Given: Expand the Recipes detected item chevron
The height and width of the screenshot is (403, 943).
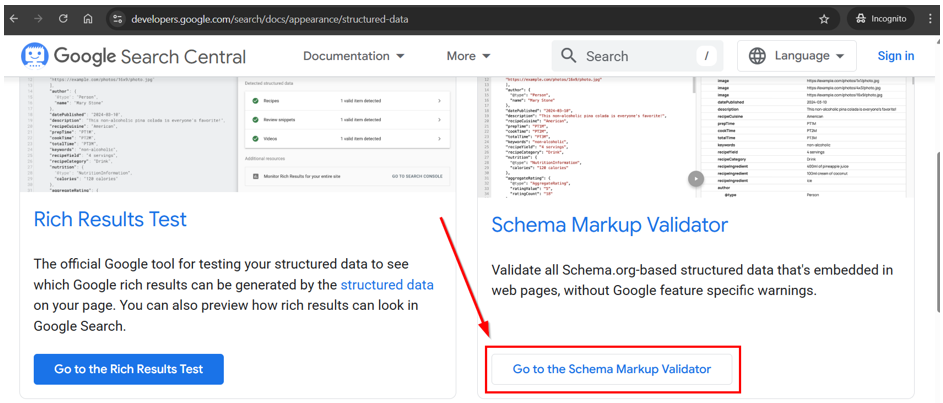Looking at the screenshot, I should pyautogui.click(x=439, y=101).
